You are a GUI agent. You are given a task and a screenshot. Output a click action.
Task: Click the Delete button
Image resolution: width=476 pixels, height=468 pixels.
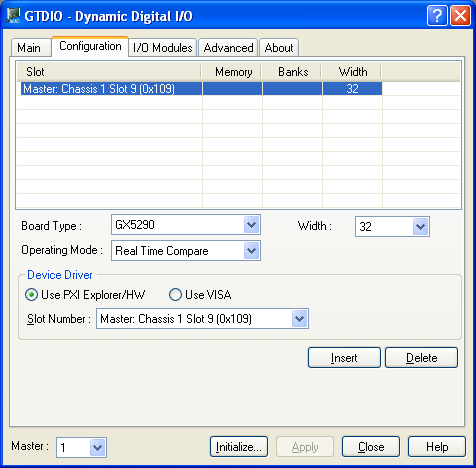[x=422, y=358]
